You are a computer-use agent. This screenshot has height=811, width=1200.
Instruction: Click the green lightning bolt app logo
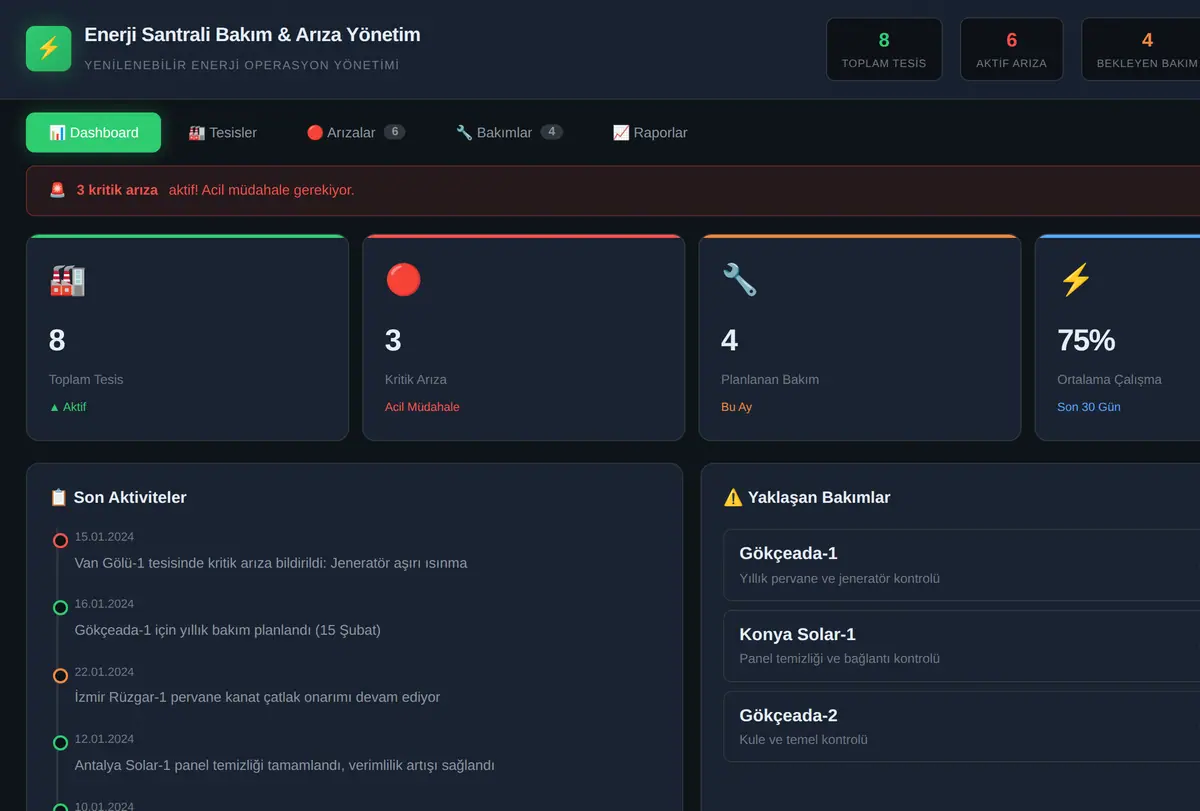(48, 49)
